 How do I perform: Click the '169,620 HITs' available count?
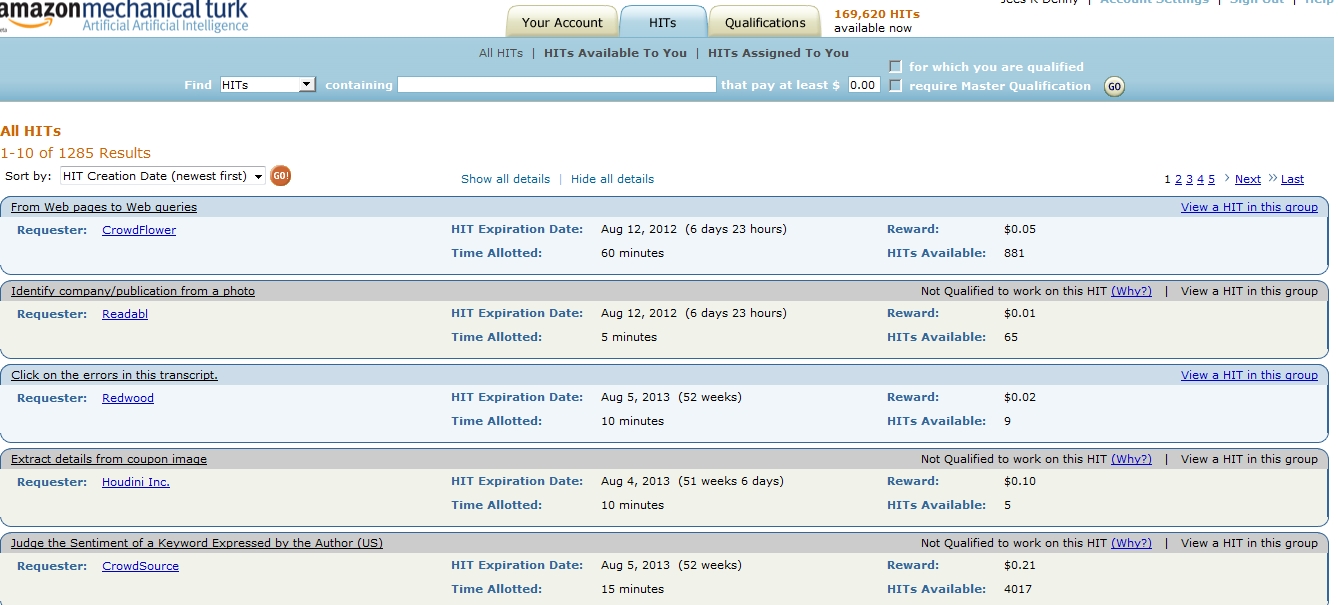point(877,14)
